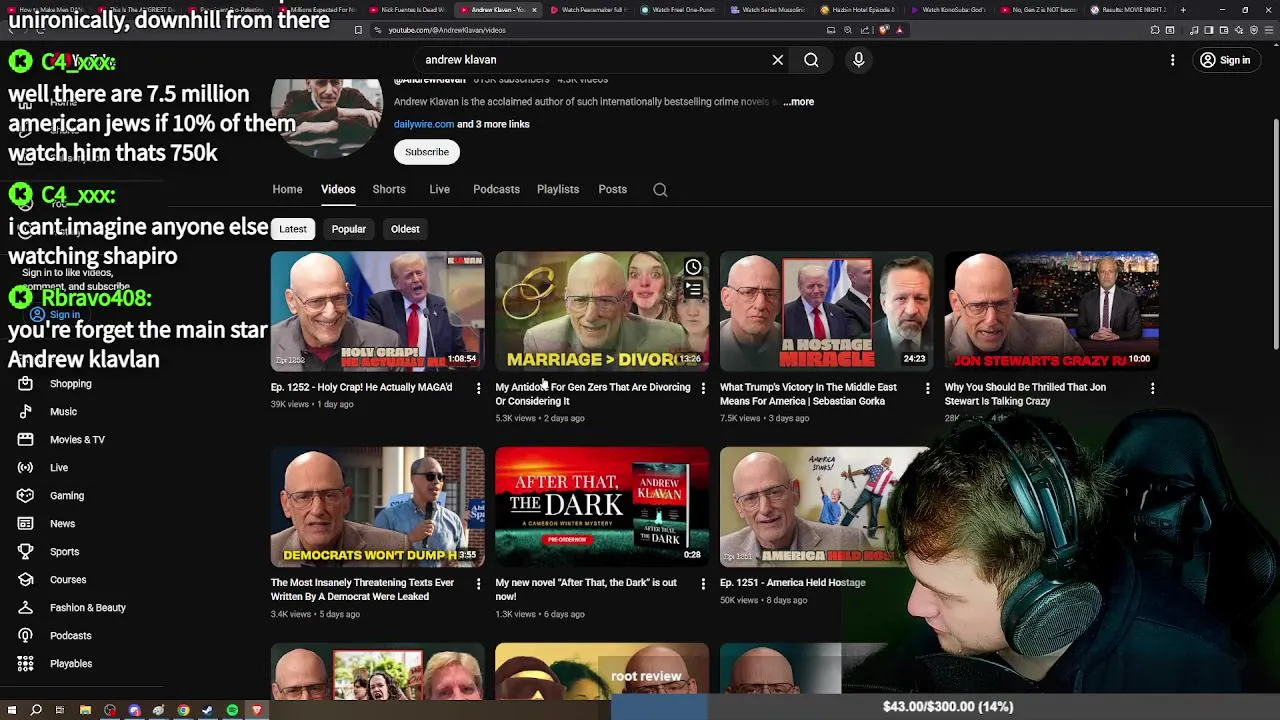The image size is (1280, 720).
Task: Switch to 'Hazbin Hotel Episode' browser tab
Action: [859, 10]
